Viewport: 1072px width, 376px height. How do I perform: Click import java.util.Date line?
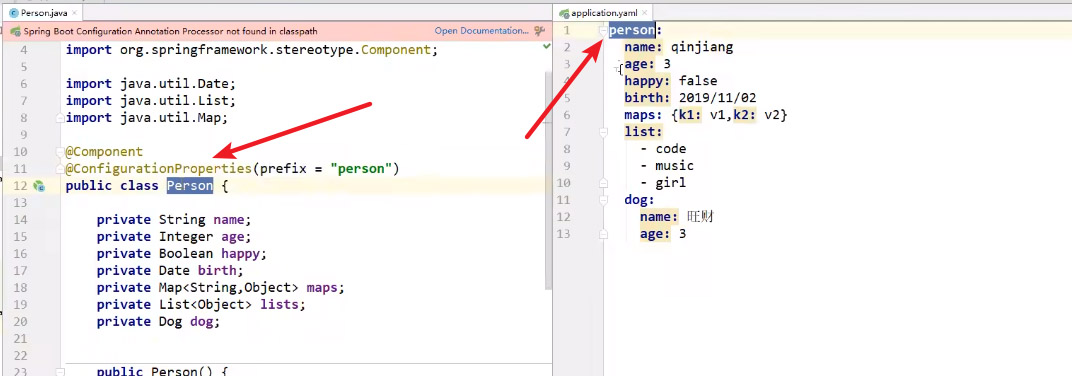[x=150, y=83]
